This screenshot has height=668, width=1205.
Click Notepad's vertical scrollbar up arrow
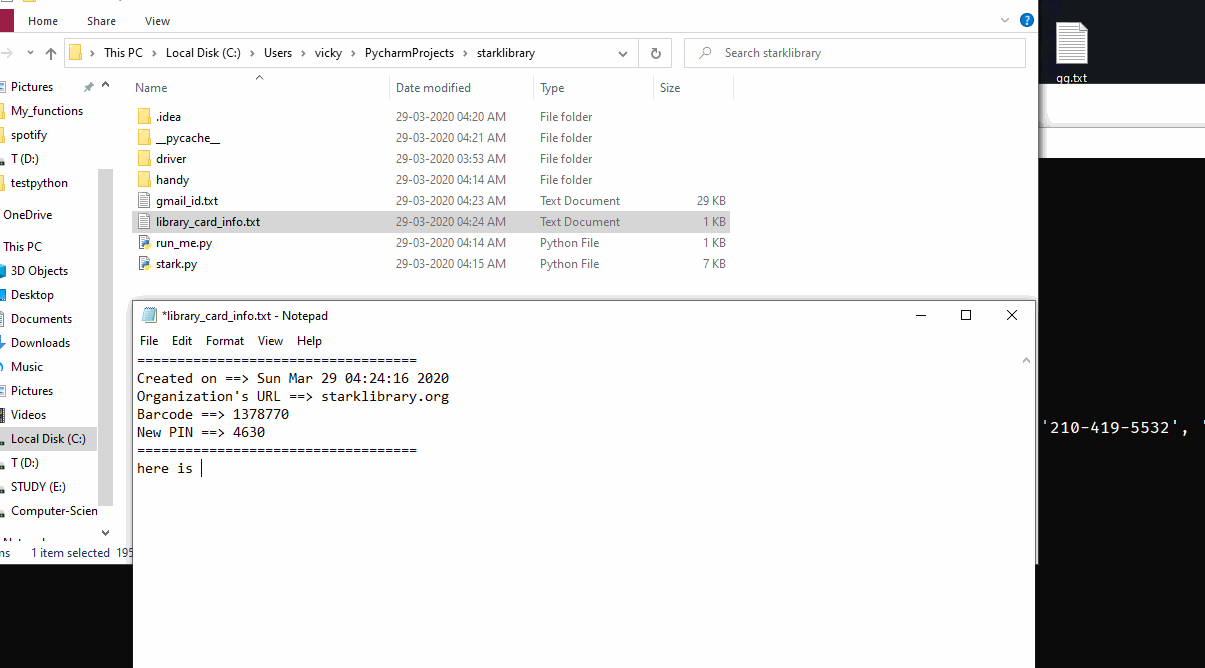click(1026, 361)
